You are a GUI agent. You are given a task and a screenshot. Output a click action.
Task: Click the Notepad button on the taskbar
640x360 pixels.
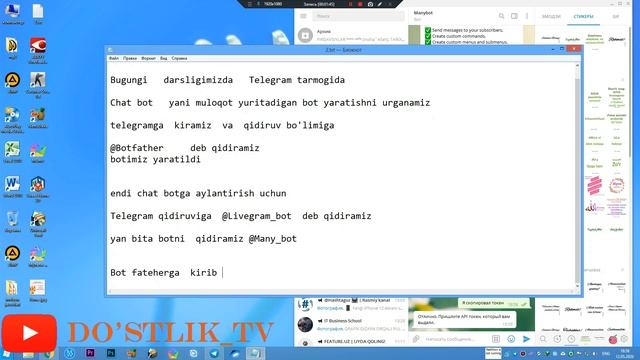click(x=255, y=353)
